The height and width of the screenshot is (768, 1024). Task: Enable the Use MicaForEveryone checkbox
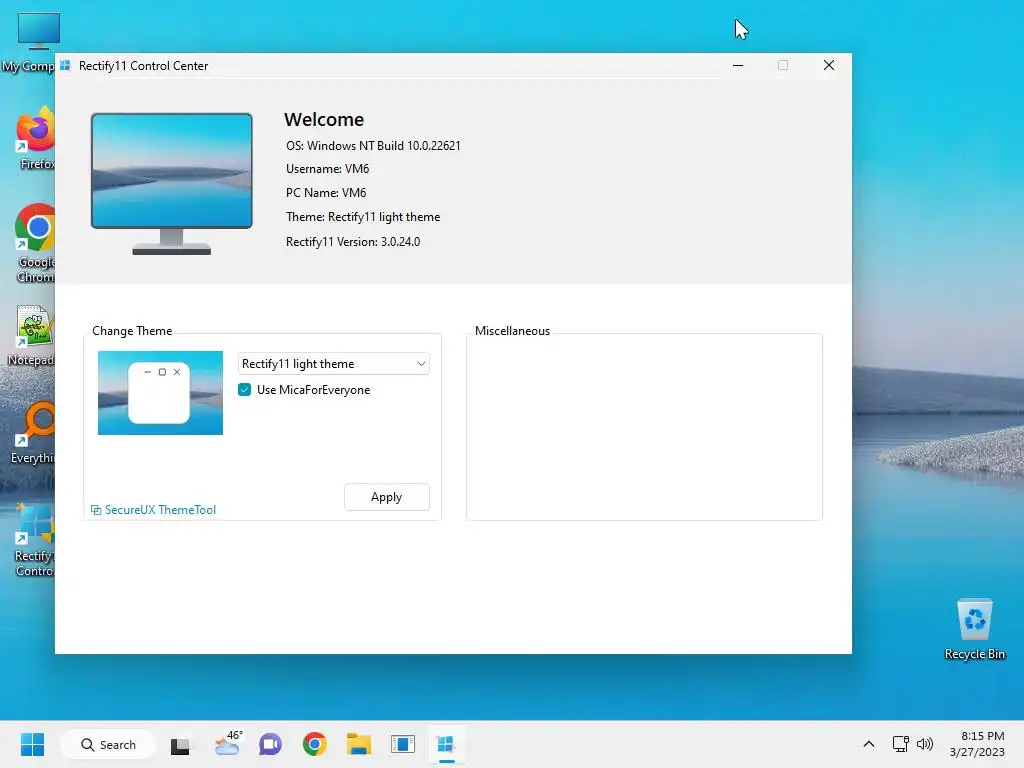[244, 390]
